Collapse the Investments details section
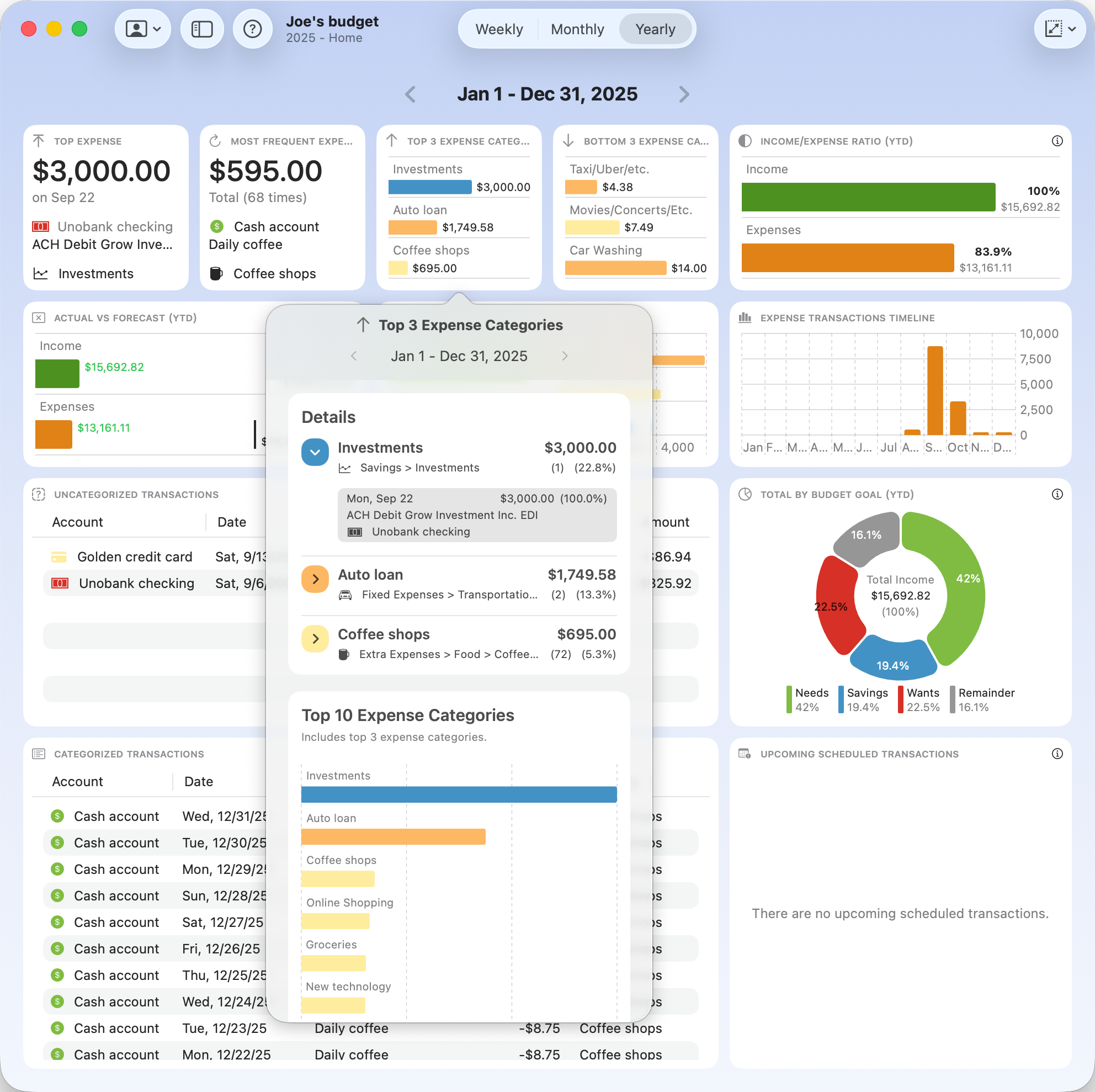Viewport: 1095px width, 1092px height. [315, 452]
